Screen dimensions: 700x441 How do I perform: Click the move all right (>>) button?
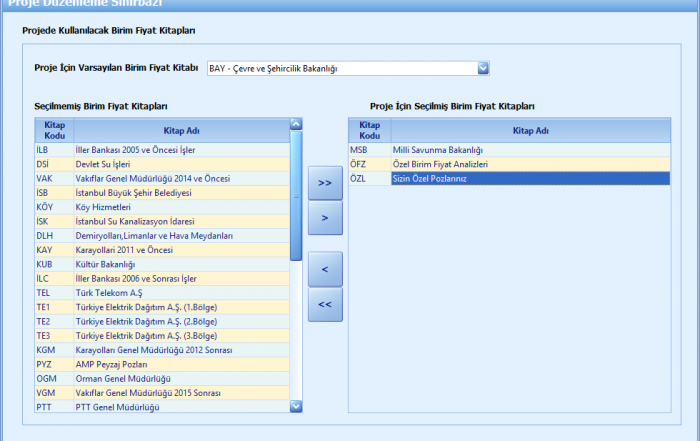pos(325,183)
